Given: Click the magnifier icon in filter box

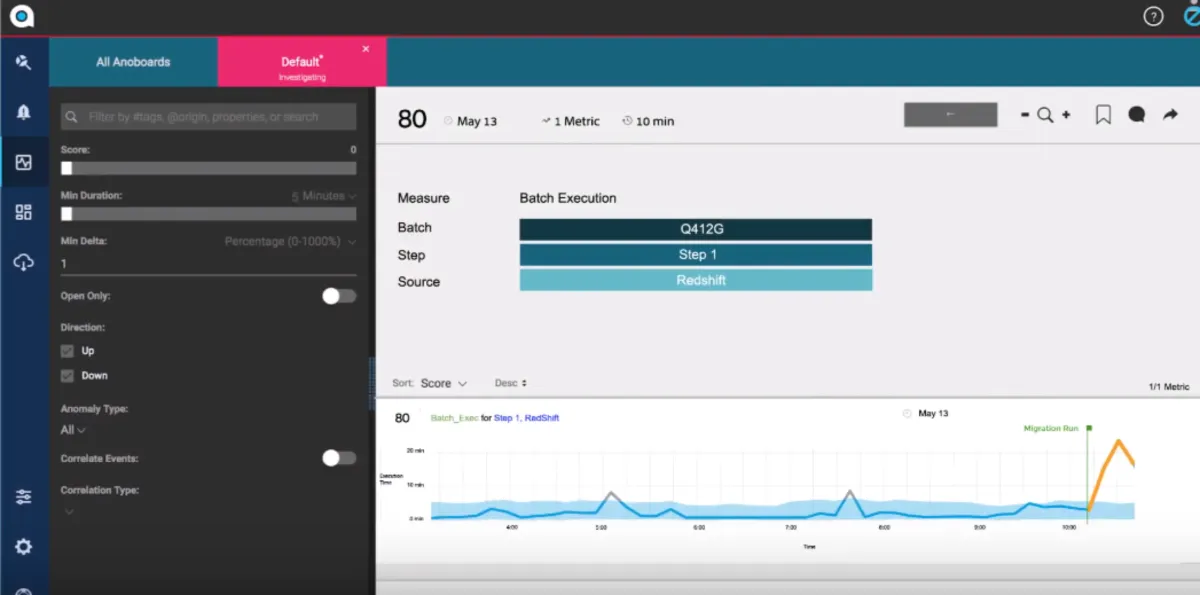Looking at the screenshot, I should pyautogui.click(x=72, y=117).
